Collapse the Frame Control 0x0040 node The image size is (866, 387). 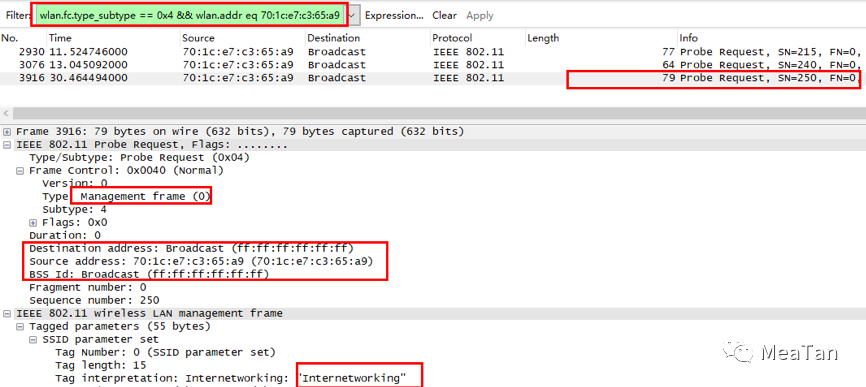[x=19, y=171]
